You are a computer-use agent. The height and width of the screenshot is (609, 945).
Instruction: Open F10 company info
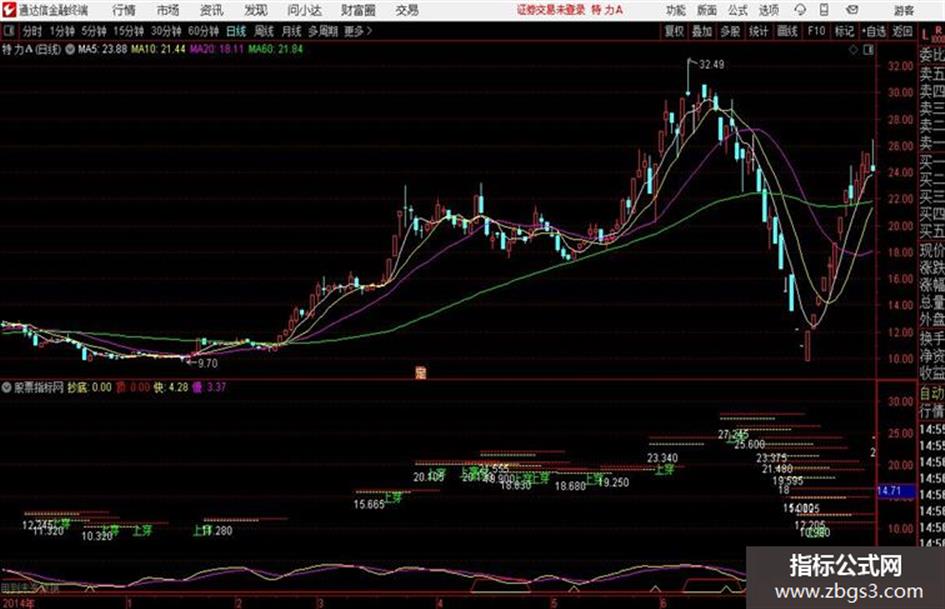click(x=816, y=31)
